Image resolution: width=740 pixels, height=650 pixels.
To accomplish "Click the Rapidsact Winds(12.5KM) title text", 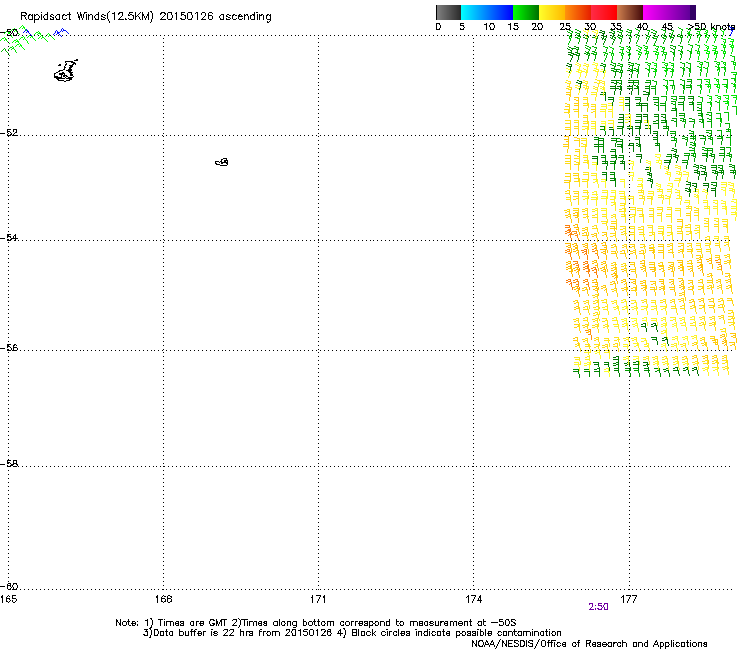I will pos(145,17).
